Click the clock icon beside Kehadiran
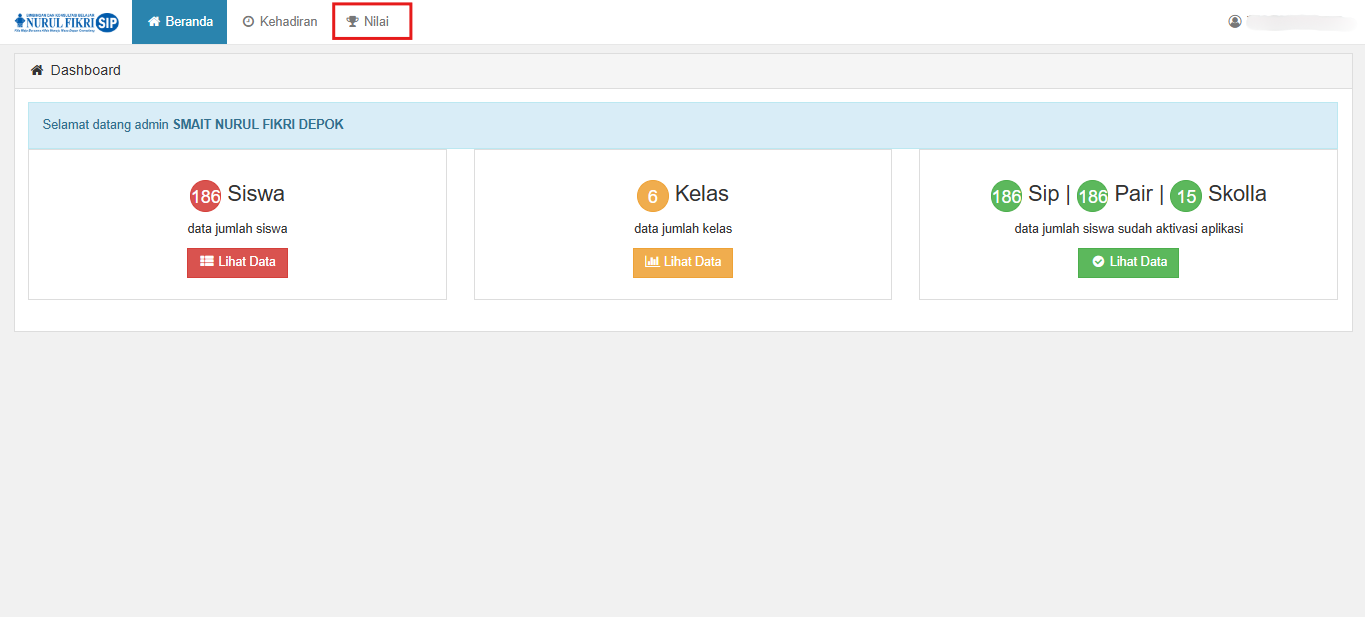1365x617 pixels. pyautogui.click(x=248, y=22)
